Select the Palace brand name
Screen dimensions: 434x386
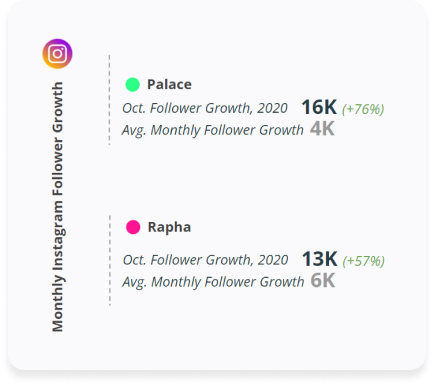[169, 84]
